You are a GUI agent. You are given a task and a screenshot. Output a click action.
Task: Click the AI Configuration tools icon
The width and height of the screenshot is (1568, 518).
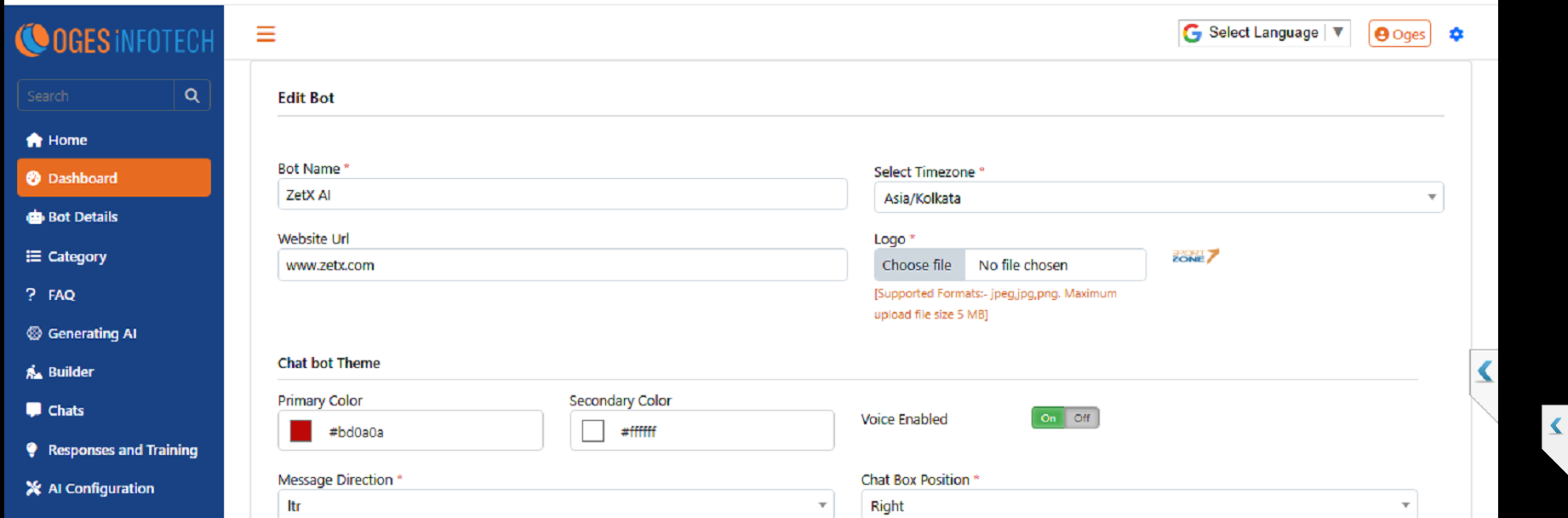[34, 488]
